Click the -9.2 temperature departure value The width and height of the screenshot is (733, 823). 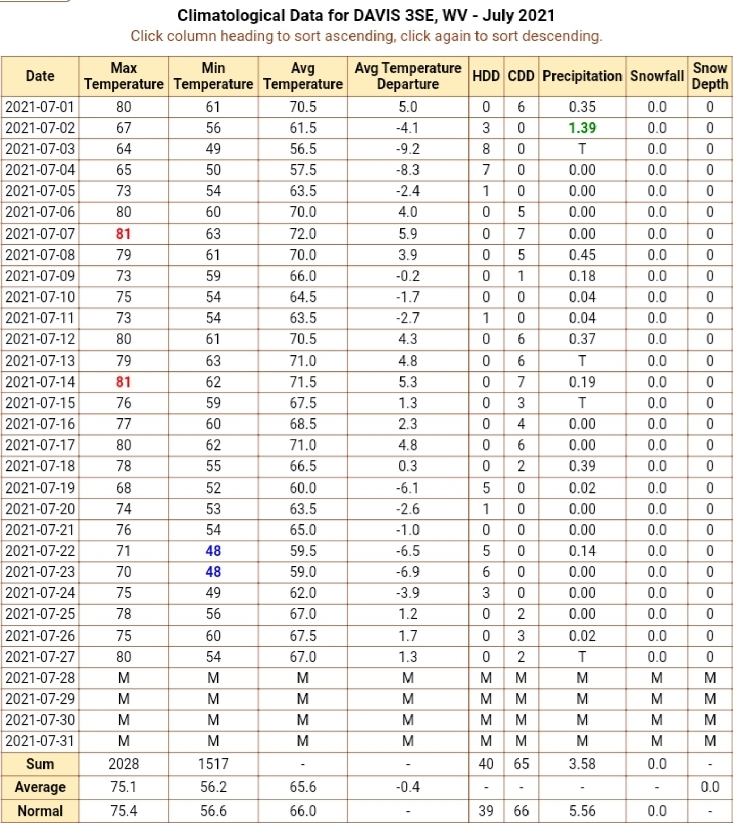coord(408,149)
